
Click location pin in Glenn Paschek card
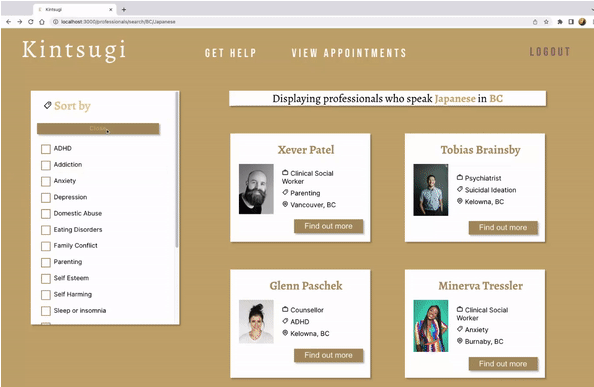[285, 333]
